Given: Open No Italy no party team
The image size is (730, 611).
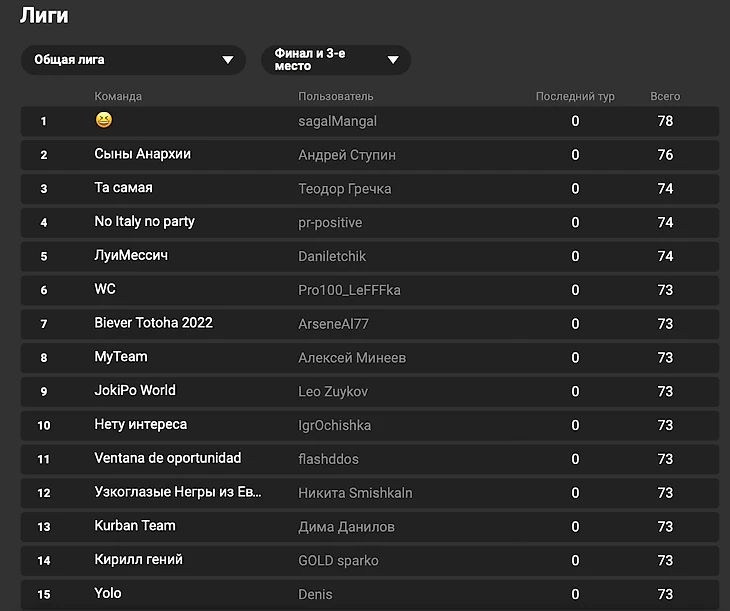Looking at the screenshot, I should coord(144,222).
